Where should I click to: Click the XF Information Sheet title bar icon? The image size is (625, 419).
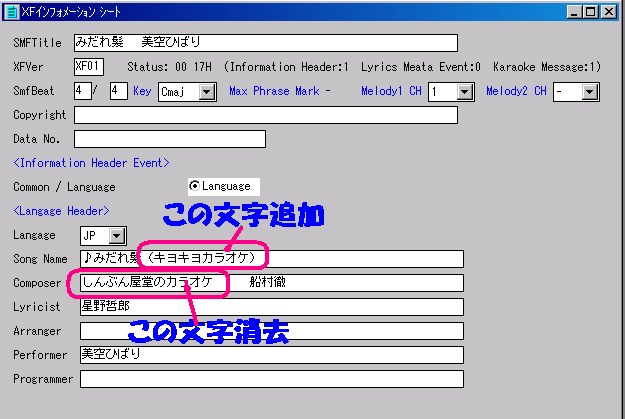pyautogui.click(x=12, y=12)
